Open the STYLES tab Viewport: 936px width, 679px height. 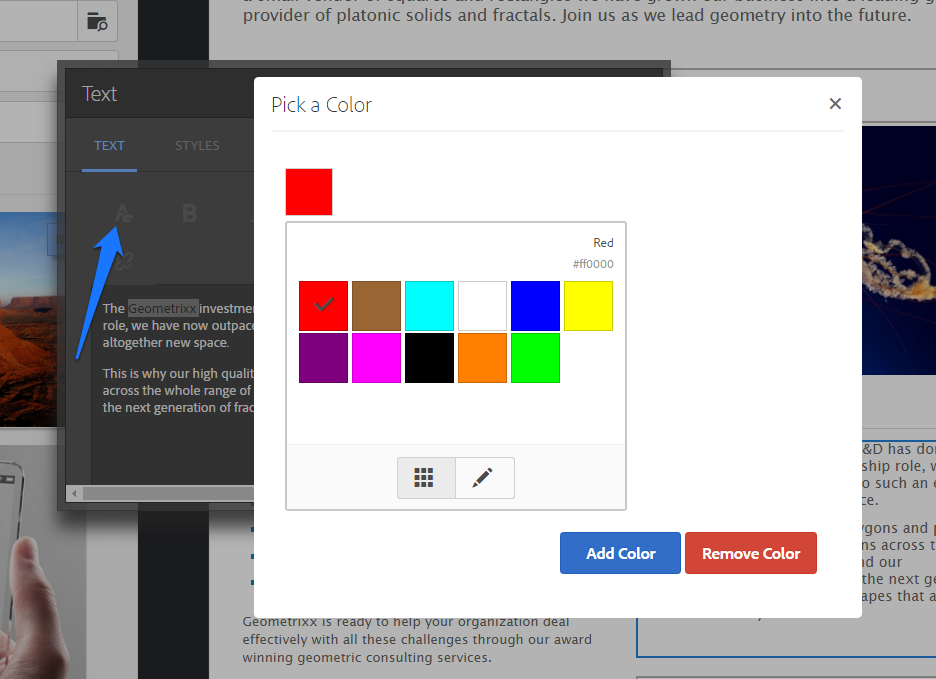point(197,145)
